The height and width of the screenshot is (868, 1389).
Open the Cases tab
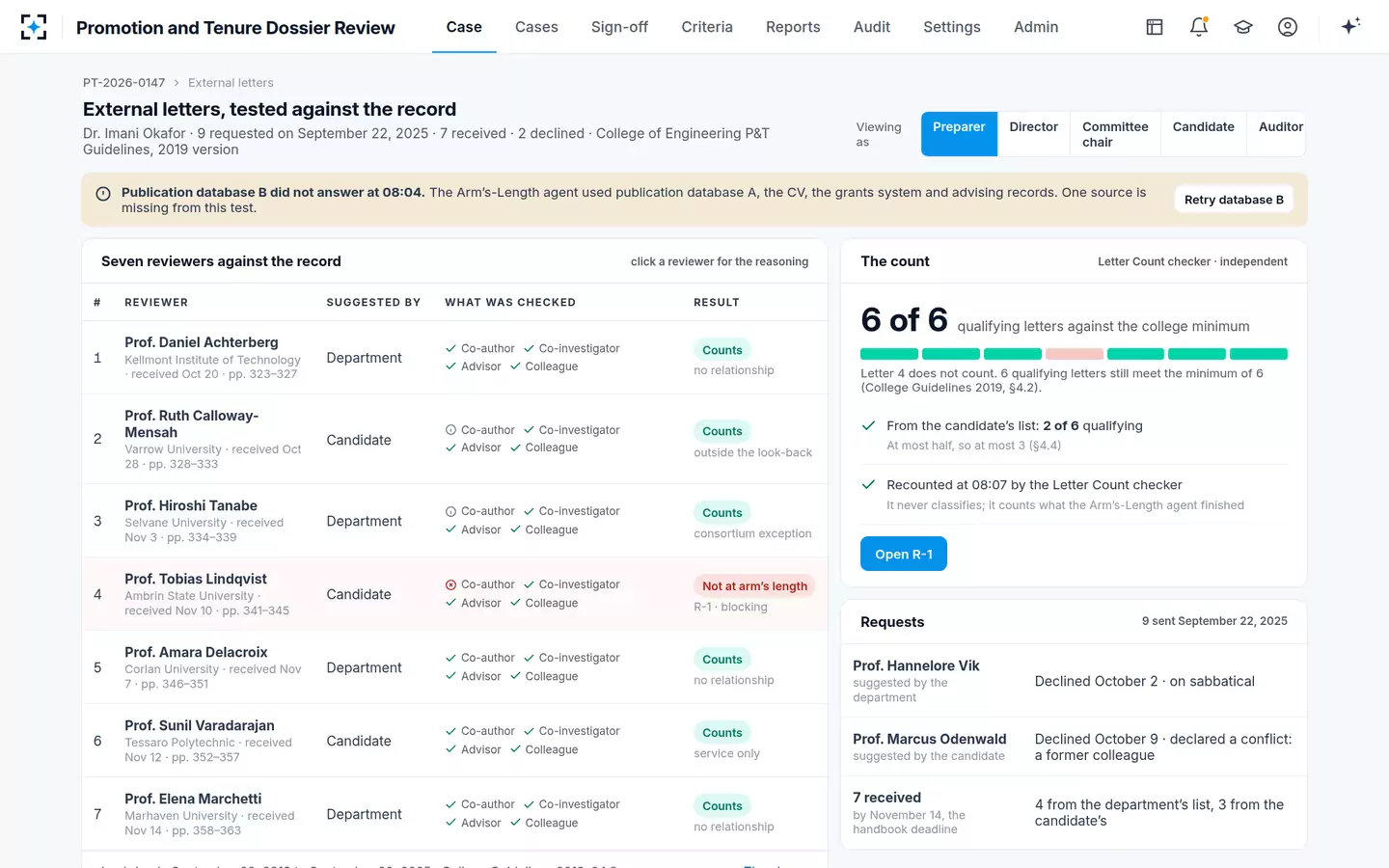click(536, 27)
